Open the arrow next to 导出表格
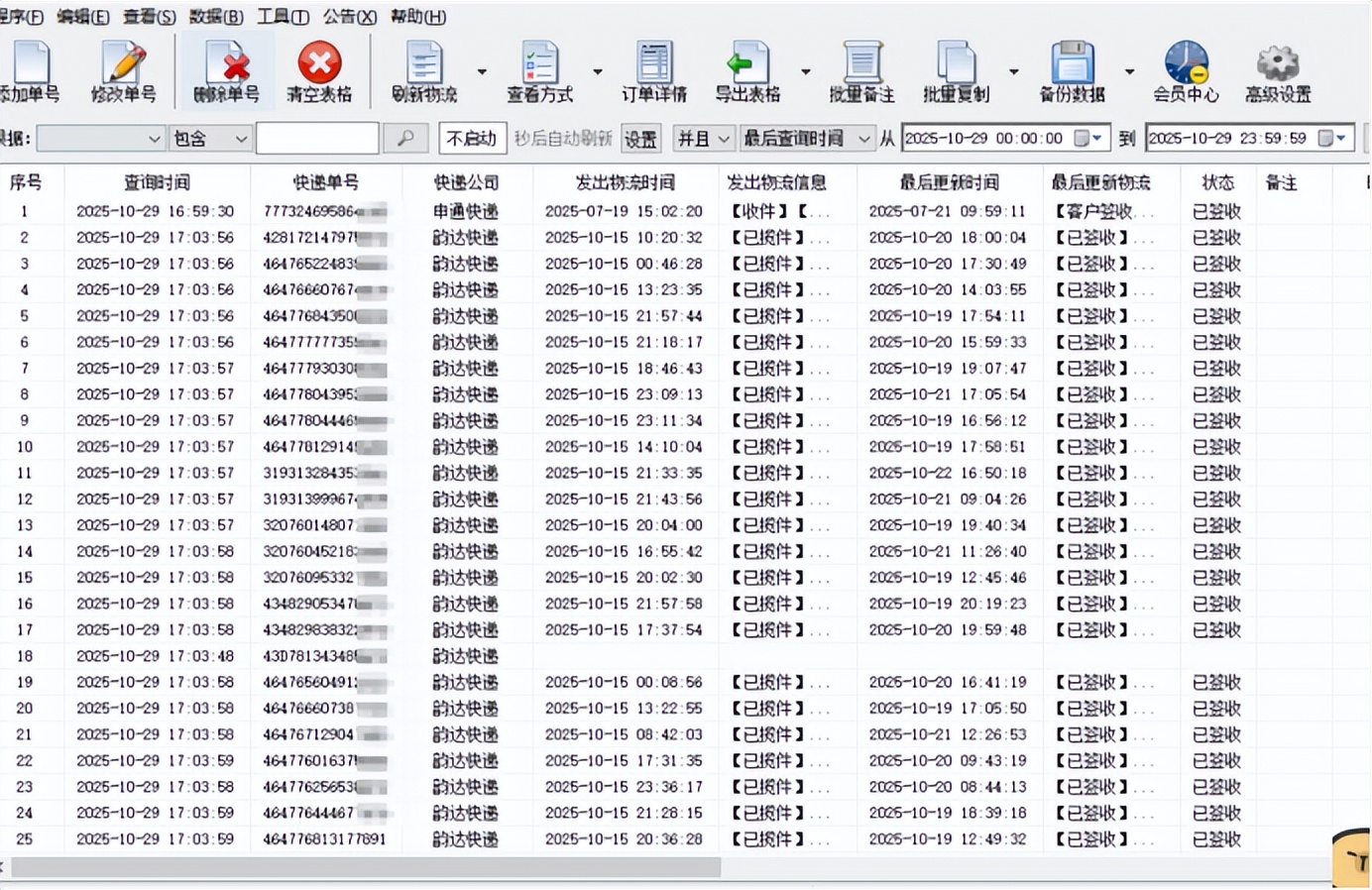Image resolution: width=1372 pixels, height=890 pixels. [806, 71]
